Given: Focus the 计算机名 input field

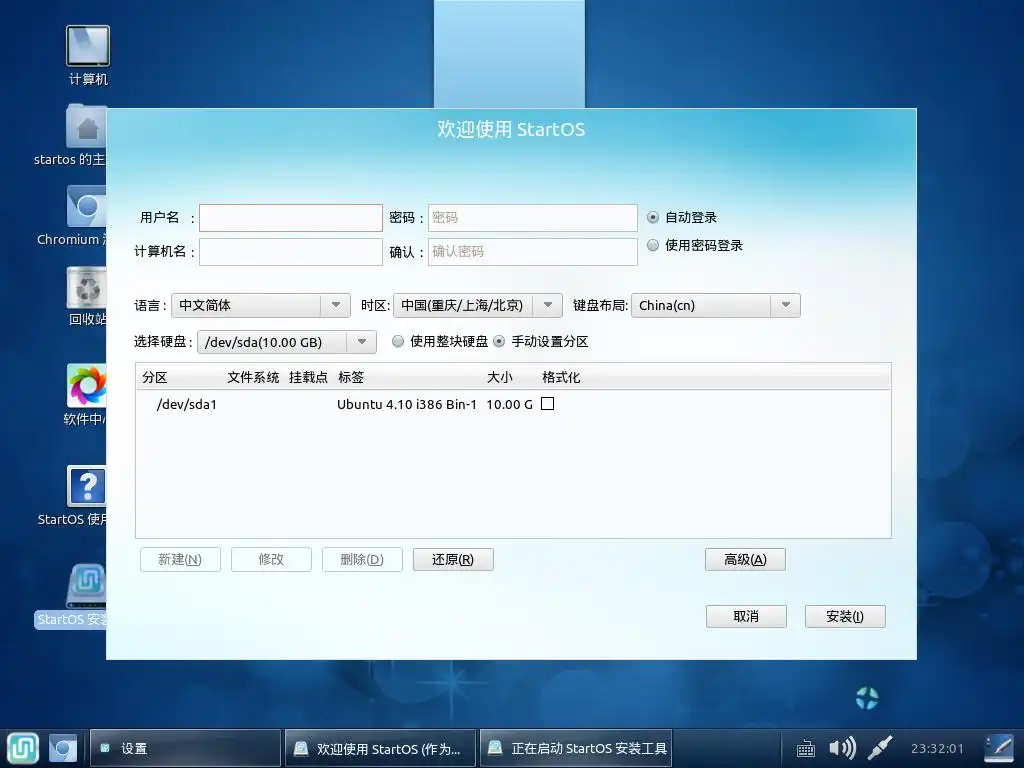Looking at the screenshot, I should coord(291,251).
